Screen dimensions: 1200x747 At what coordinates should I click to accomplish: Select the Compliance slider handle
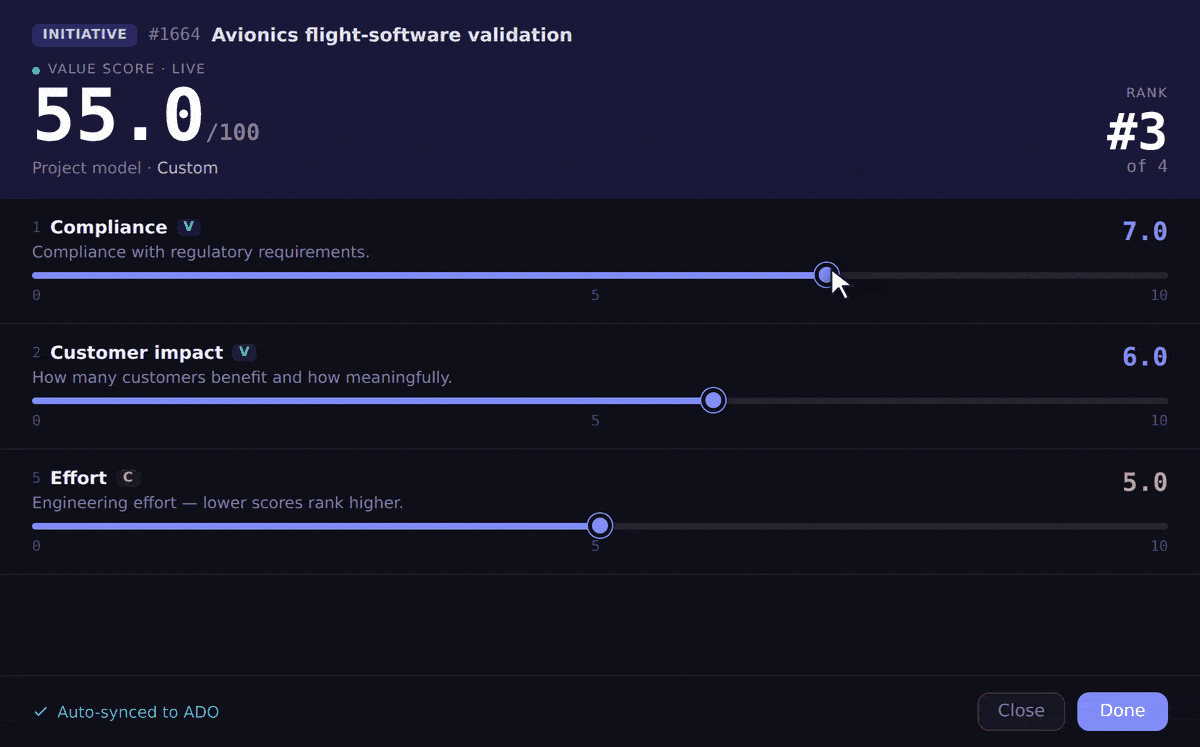[826, 275]
